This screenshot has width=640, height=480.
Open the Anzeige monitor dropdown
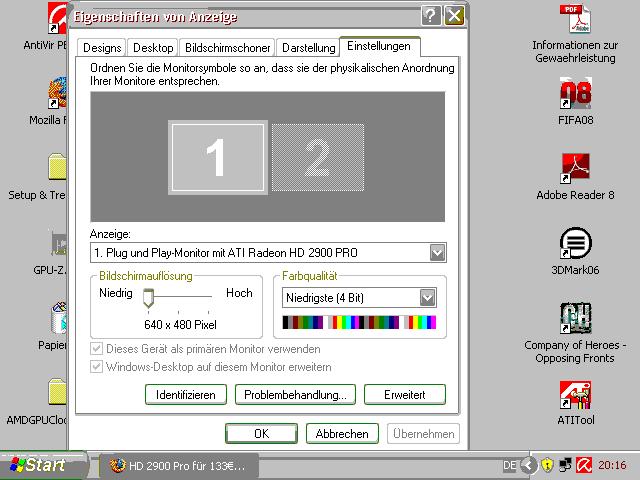[438, 253]
